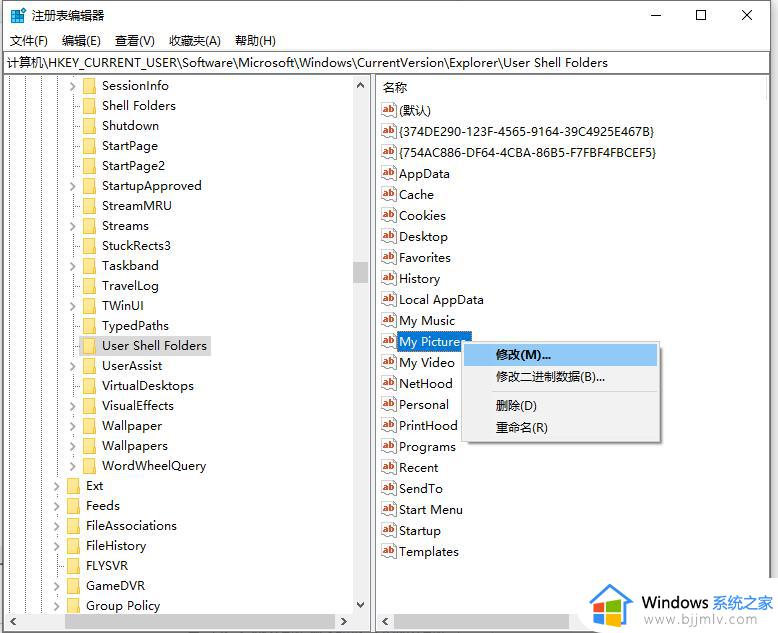The width and height of the screenshot is (778, 633).
Task: Click tree pane horizontal scroll left arrow
Action: pos(13,621)
